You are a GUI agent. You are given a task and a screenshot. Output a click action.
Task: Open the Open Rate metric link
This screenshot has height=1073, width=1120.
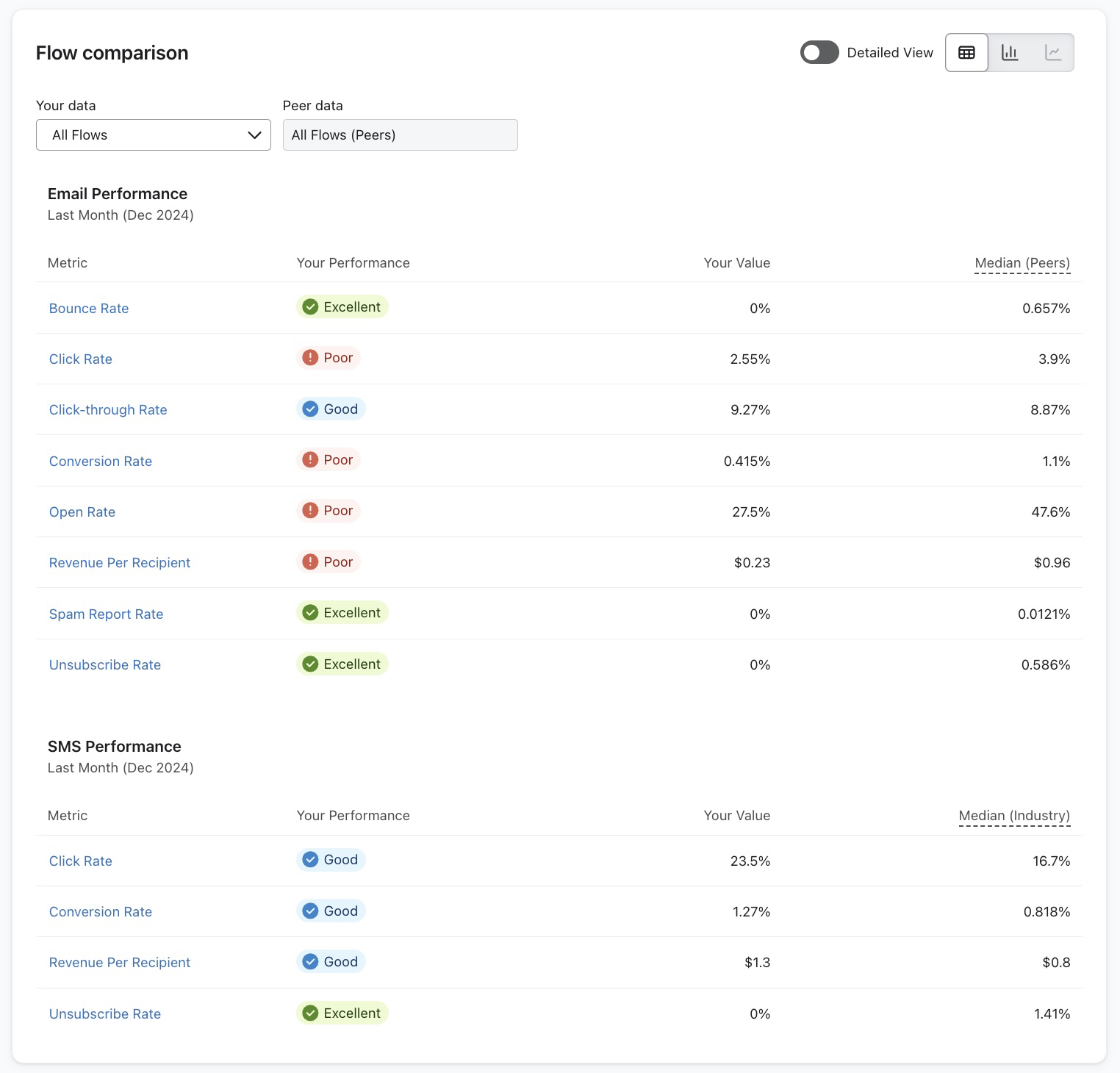coord(82,512)
